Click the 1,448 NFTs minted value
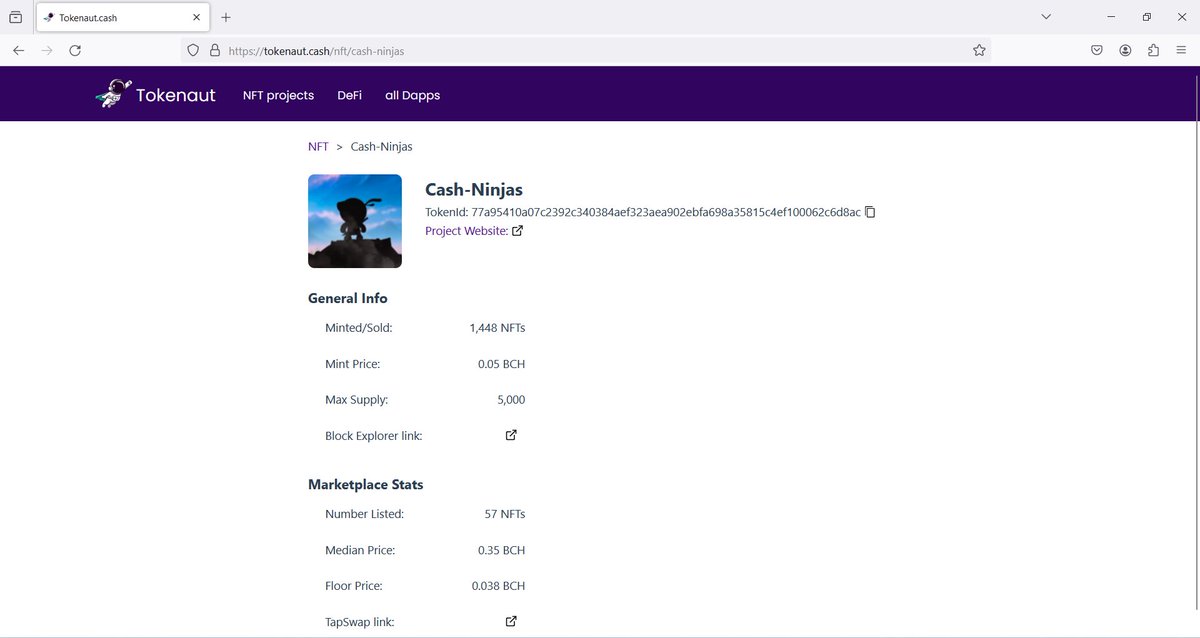Image resolution: width=1200 pixels, height=638 pixels. click(x=497, y=328)
